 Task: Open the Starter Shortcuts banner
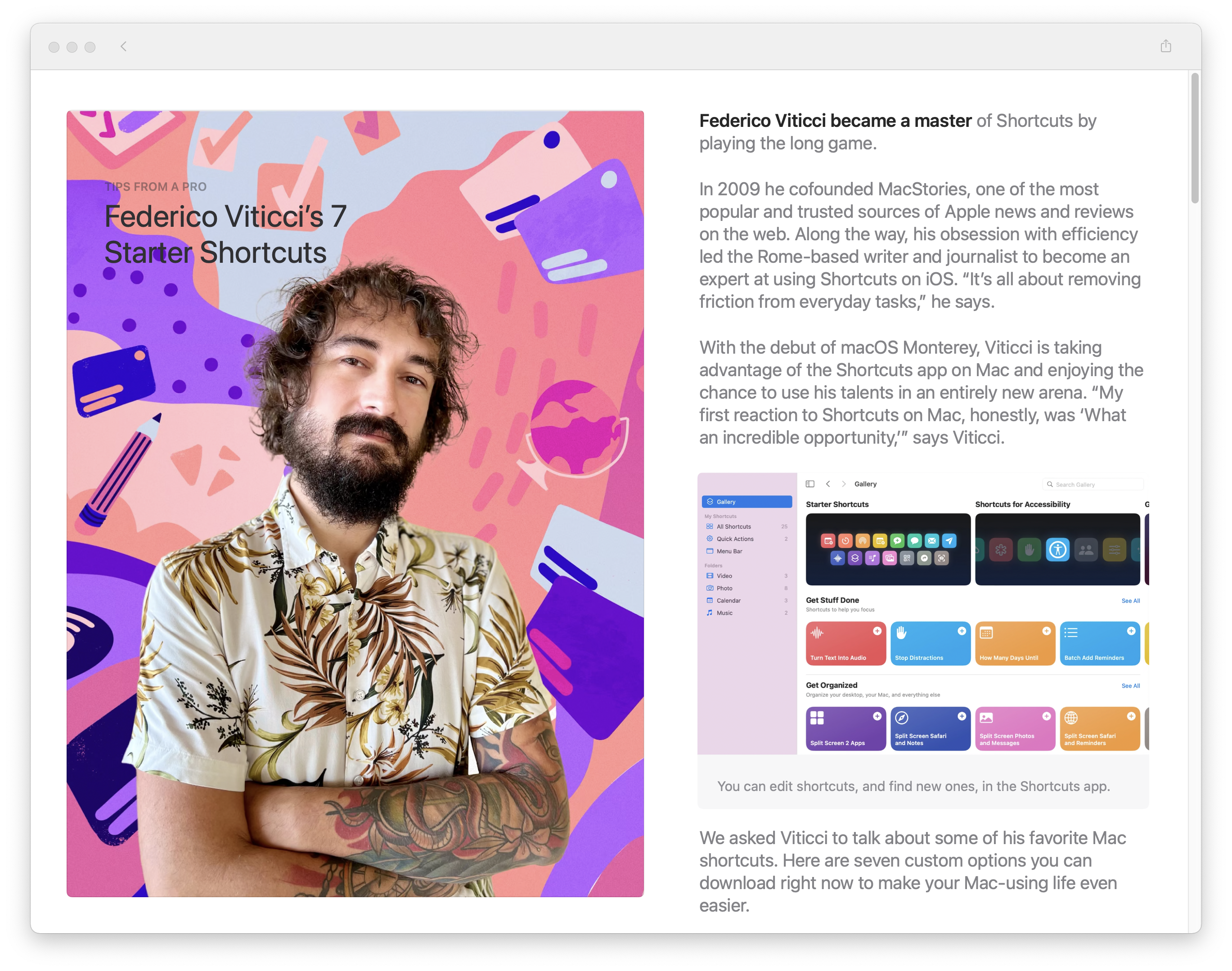(x=888, y=549)
